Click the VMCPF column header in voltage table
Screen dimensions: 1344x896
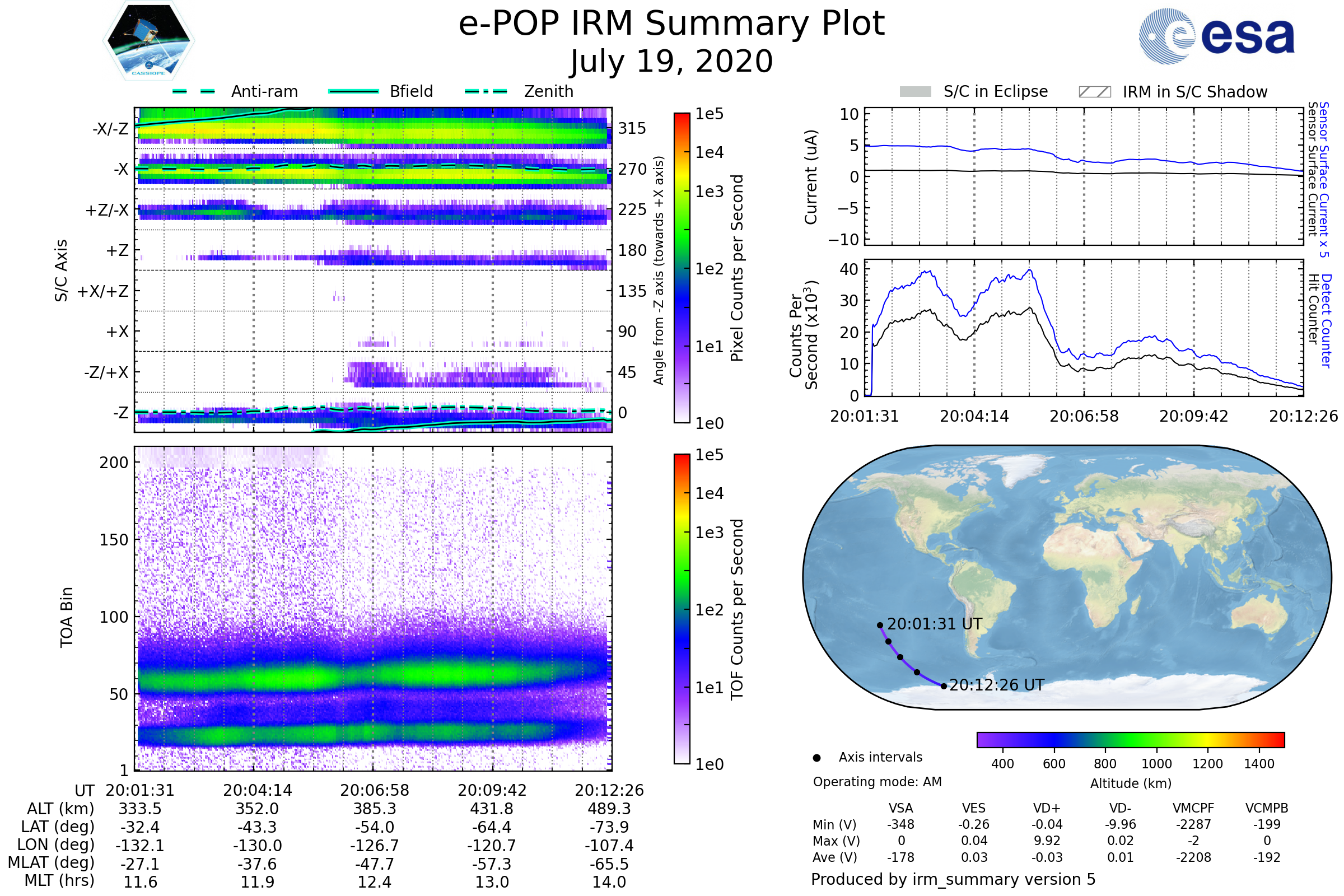click(1193, 808)
